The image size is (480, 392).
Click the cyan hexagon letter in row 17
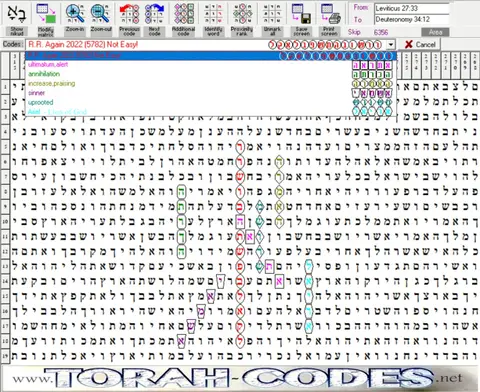tap(309, 326)
